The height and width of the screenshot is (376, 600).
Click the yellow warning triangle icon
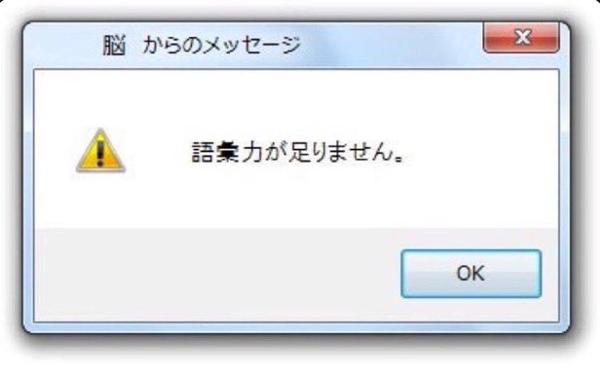pos(101,150)
